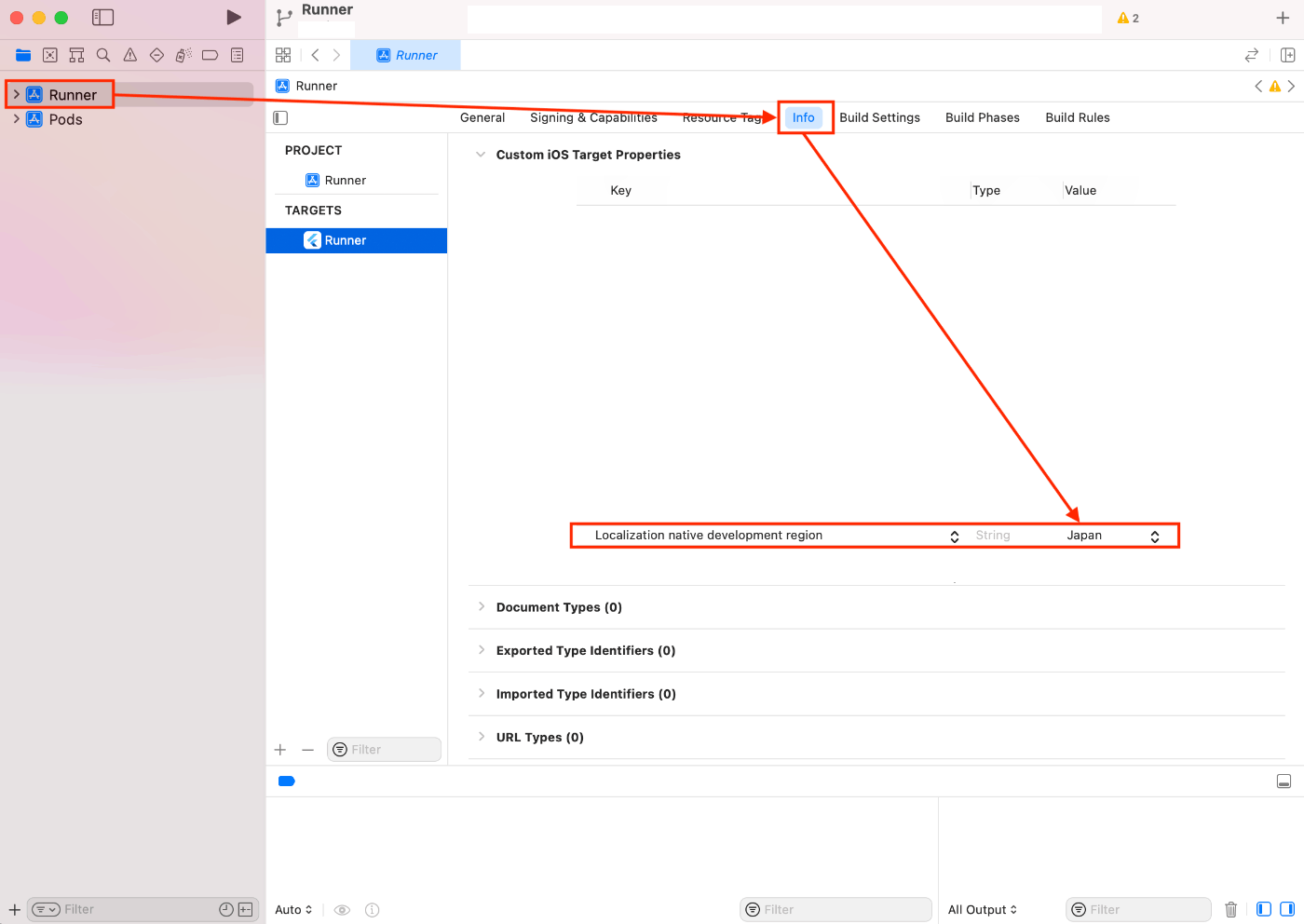
Task: Expand Imported Type Identifiers (0) section
Action: [482, 693]
